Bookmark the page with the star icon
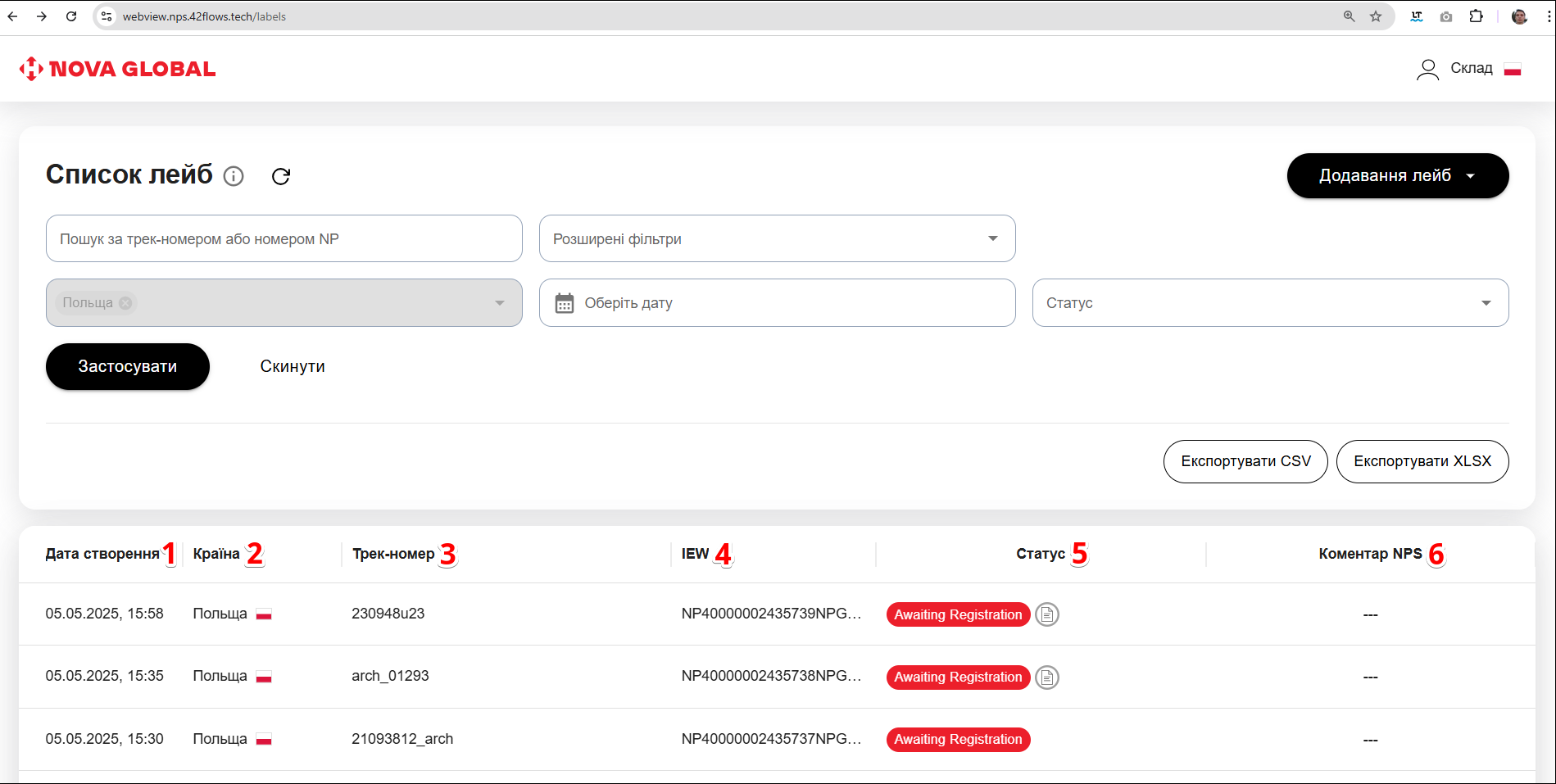The width and height of the screenshot is (1556, 784). (1376, 16)
